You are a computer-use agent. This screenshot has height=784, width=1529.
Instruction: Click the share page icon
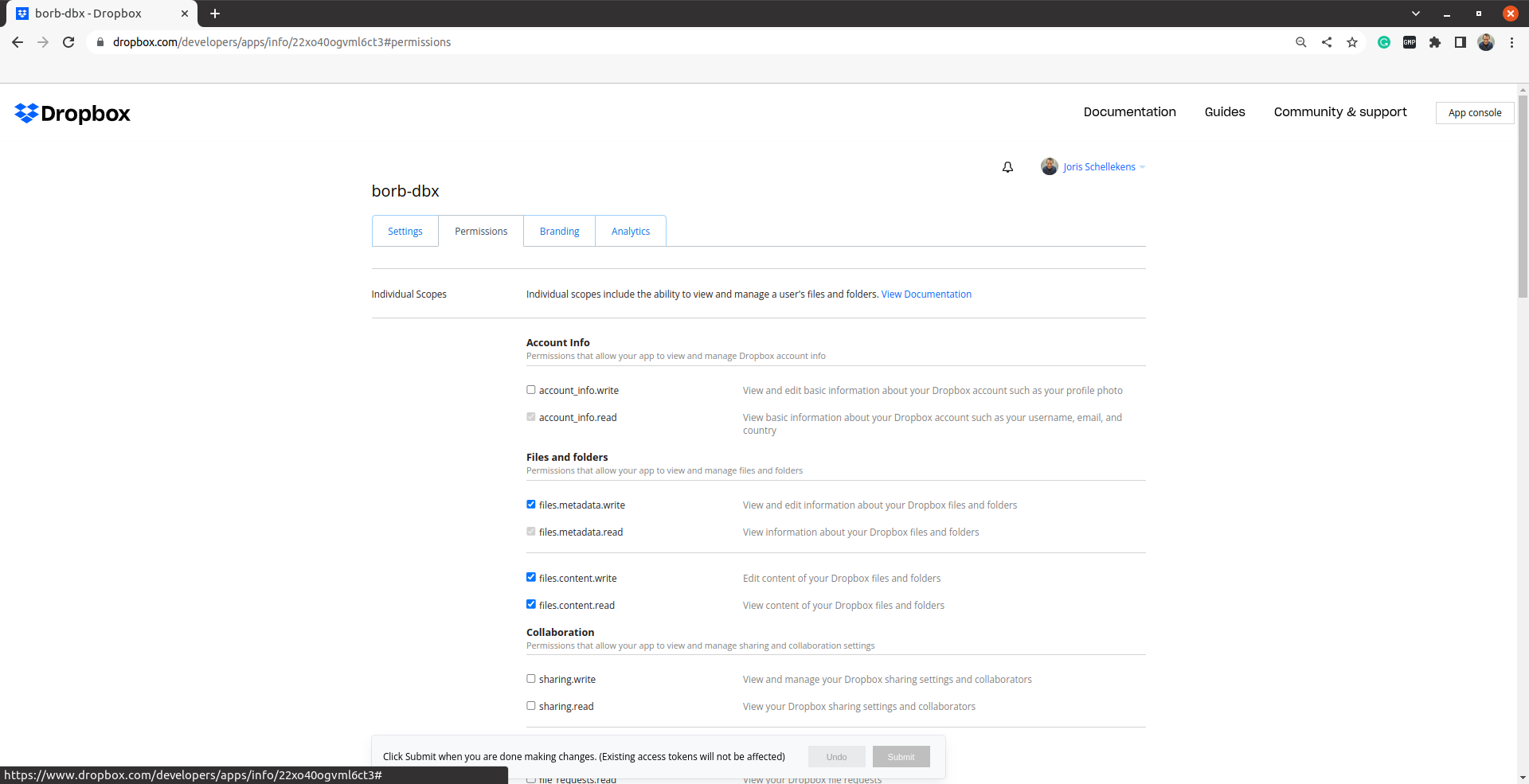(1327, 42)
